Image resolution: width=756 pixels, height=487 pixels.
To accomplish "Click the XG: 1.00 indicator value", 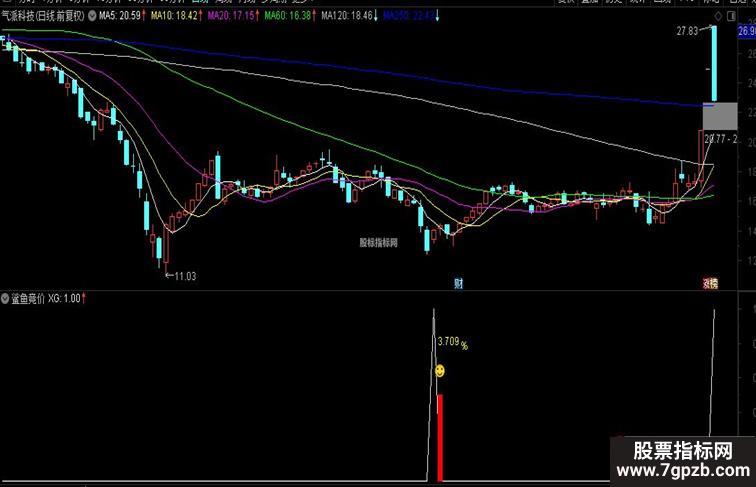I will pyautogui.click(x=64, y=298).
